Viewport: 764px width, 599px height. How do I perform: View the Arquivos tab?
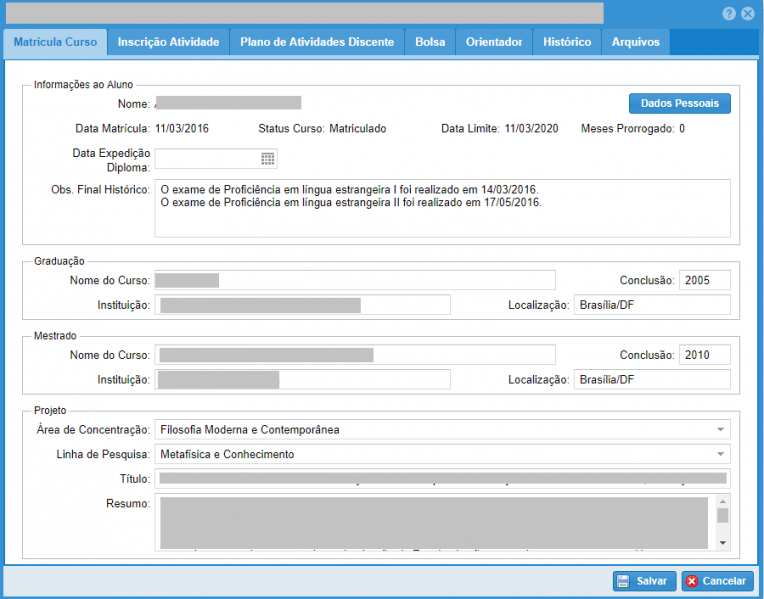(635, 42)
